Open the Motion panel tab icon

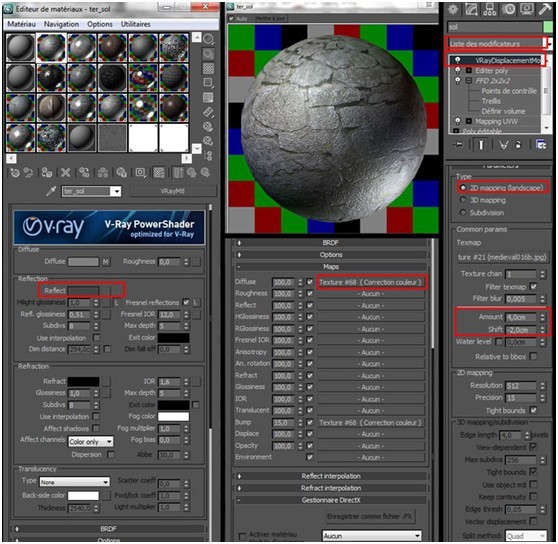[509, 9]
